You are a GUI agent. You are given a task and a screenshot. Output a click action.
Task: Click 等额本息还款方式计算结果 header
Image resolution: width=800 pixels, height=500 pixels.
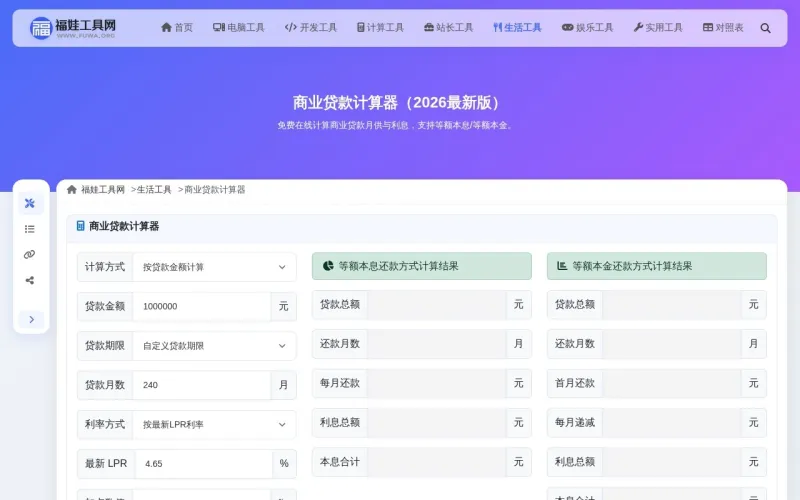coord(421,266)
